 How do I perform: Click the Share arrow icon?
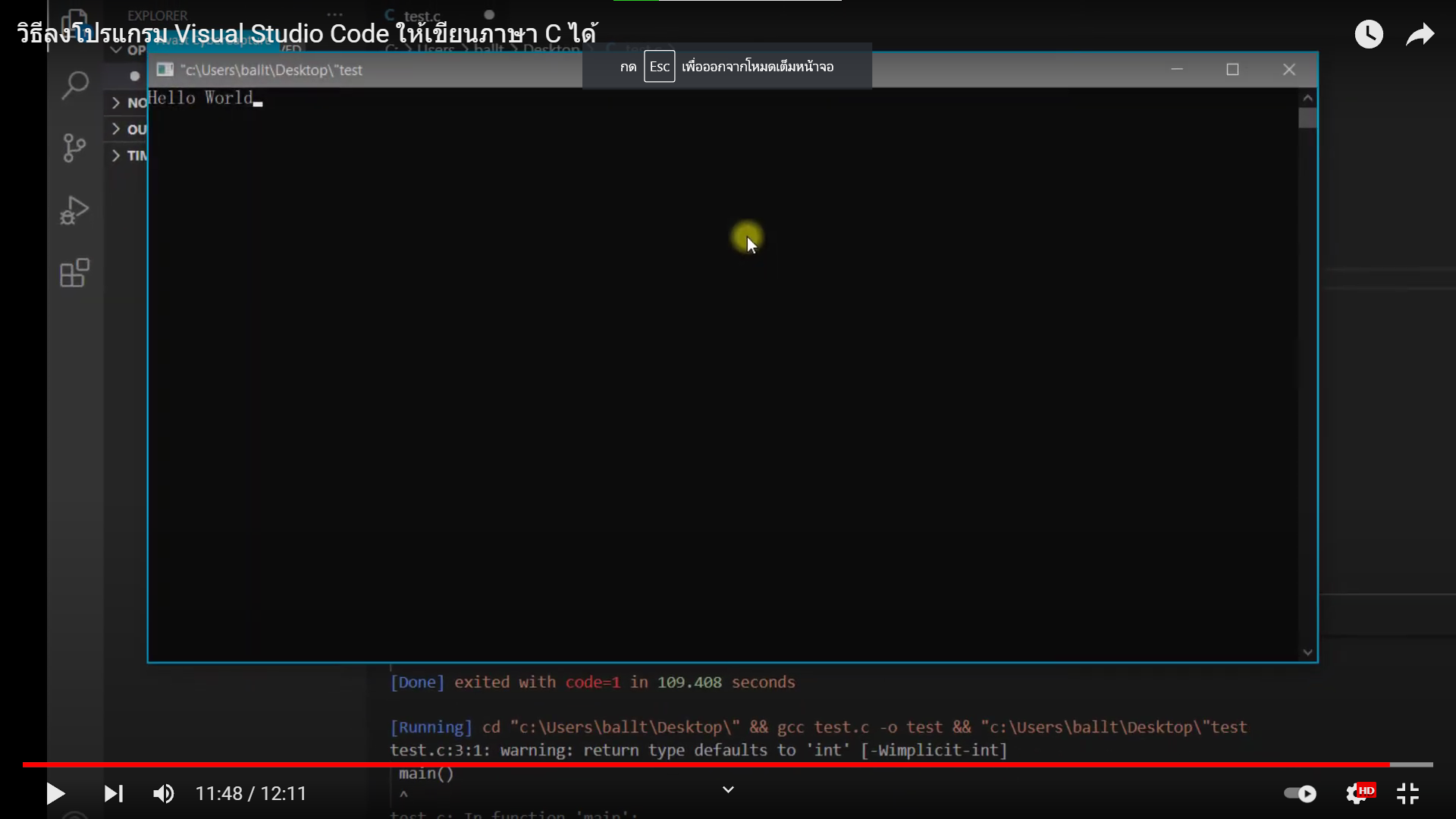pyautogui.click(x=1420, y=34)
